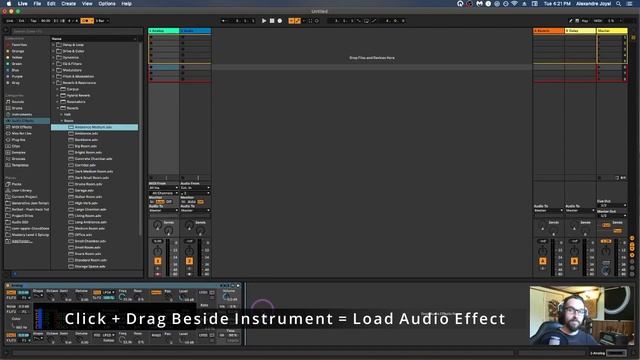Click the Ext sync button
The image size is (640, 360).
22,21
